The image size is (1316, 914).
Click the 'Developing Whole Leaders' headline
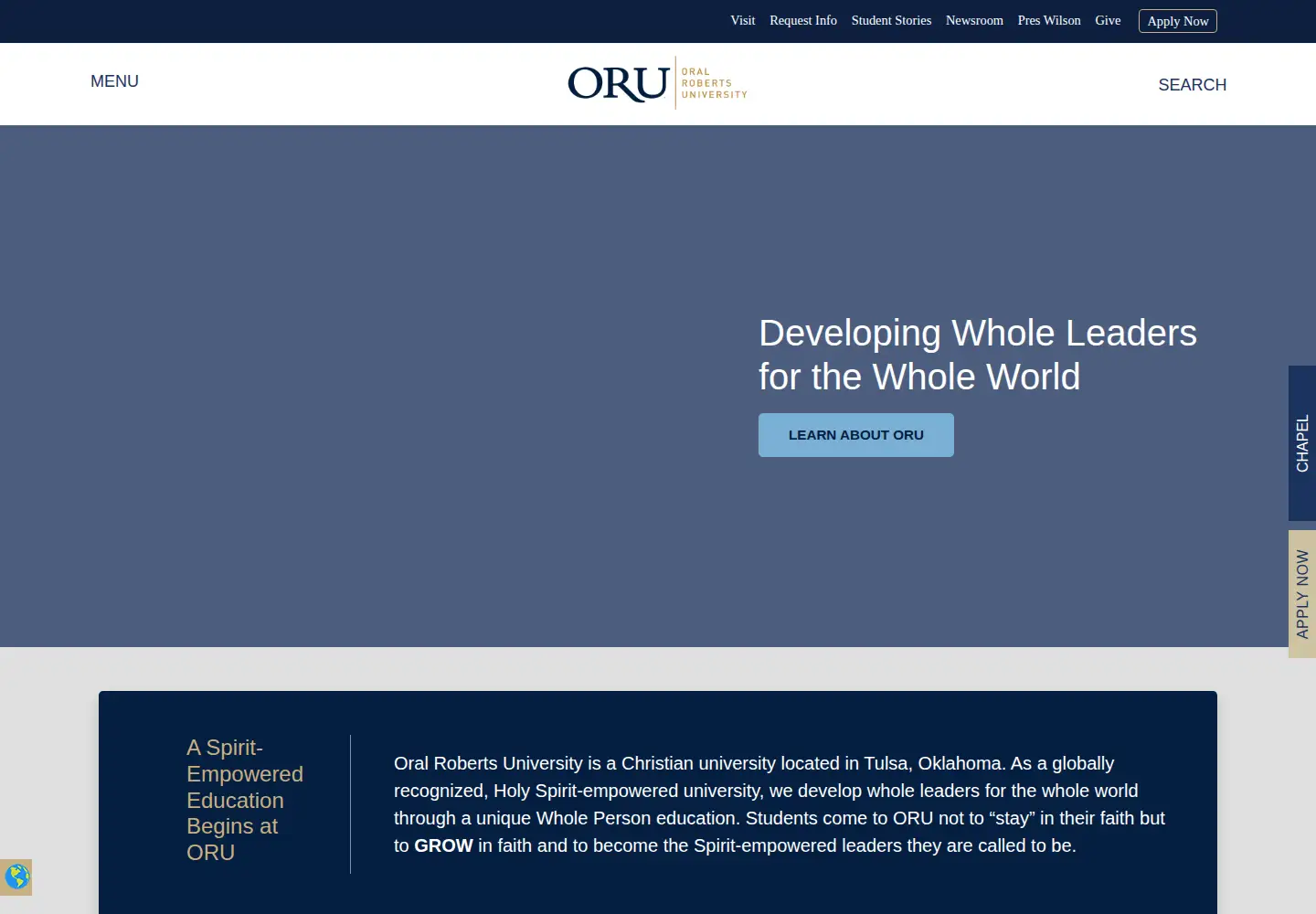click(977, 355)
